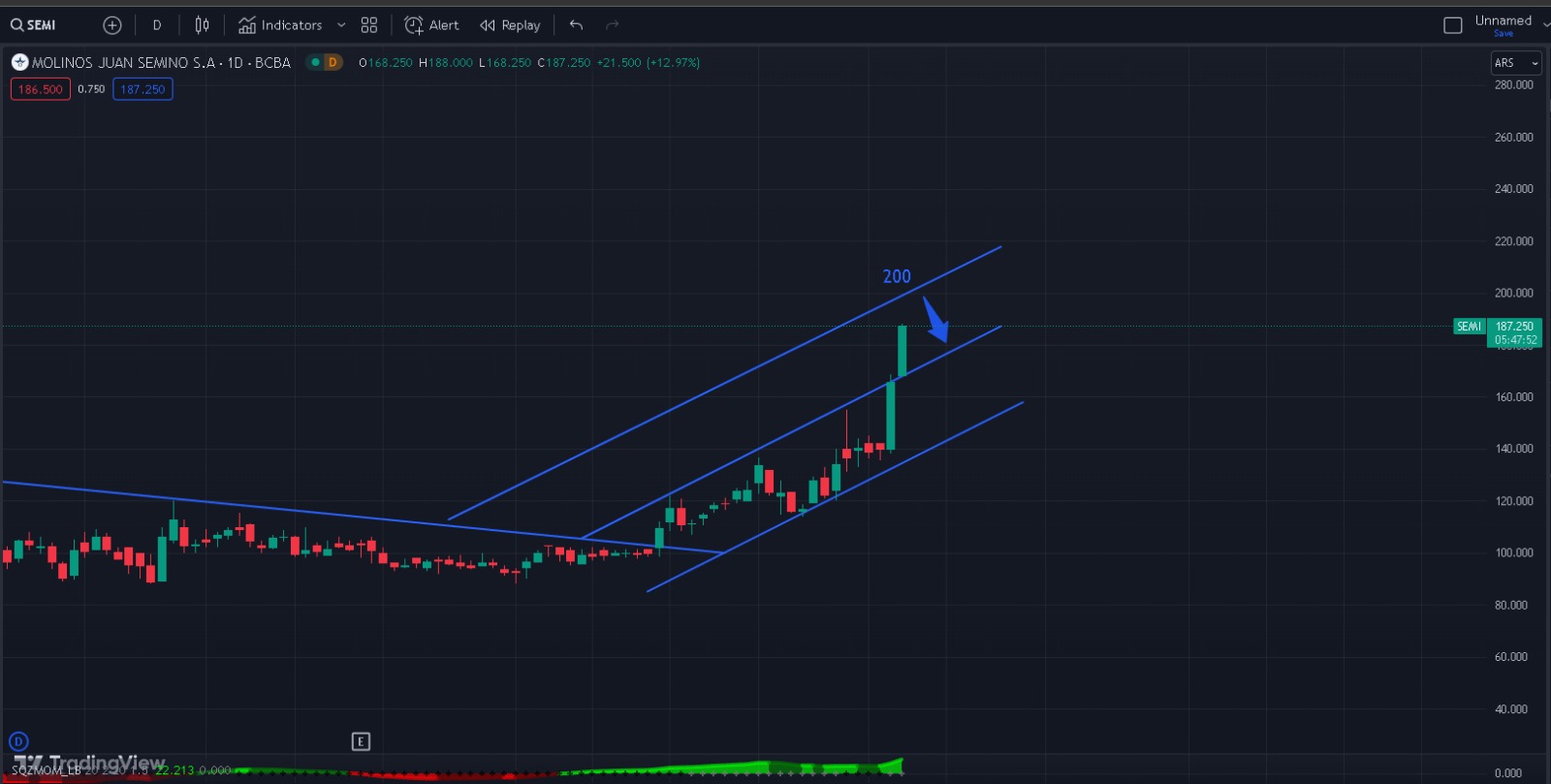Expand the favorite indicators chevron
The width and height of the screenshot is (1551, 784).
tap(341, 25)
